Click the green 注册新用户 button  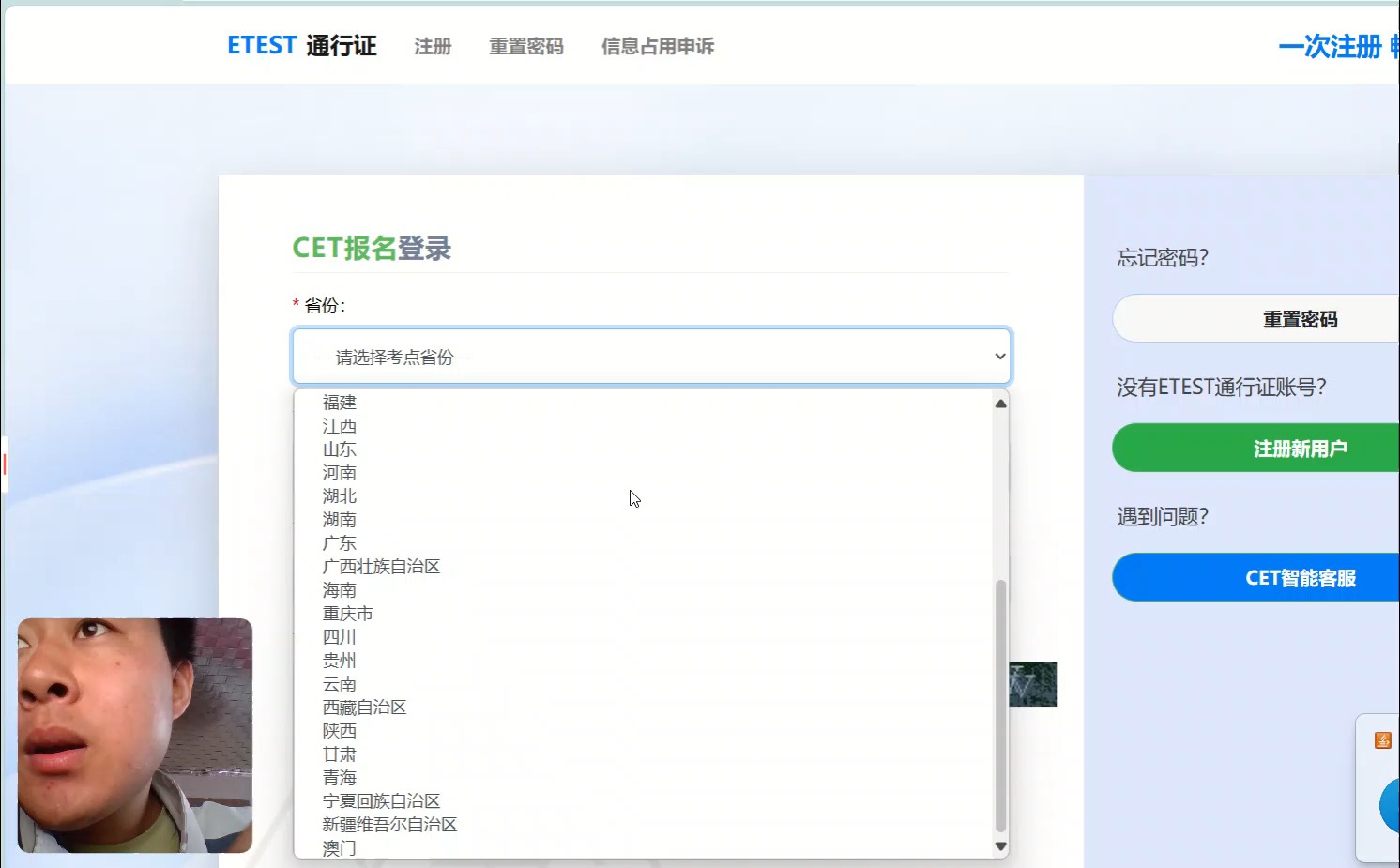(x=1255, y=449)
